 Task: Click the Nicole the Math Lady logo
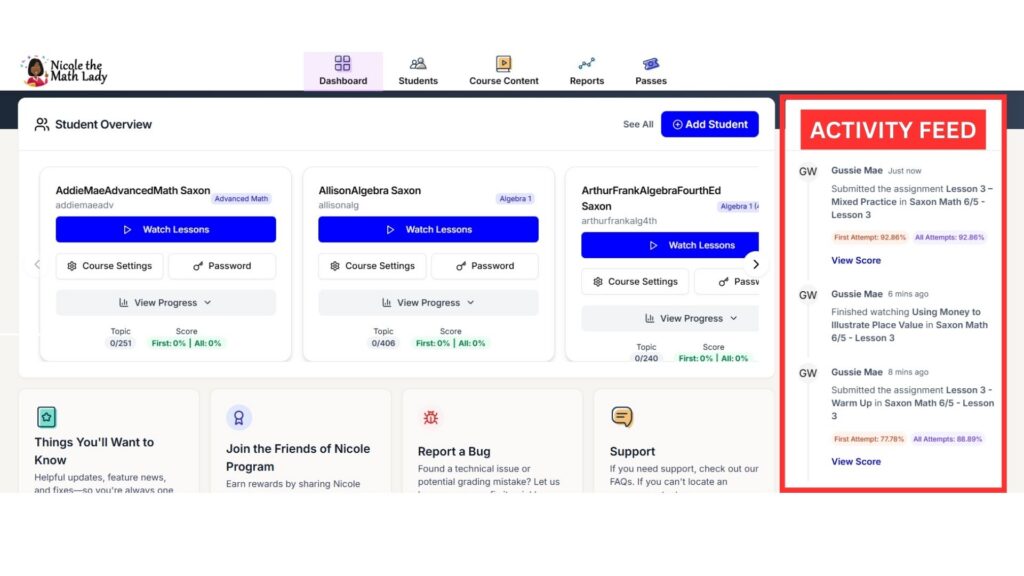click(64, 71)
